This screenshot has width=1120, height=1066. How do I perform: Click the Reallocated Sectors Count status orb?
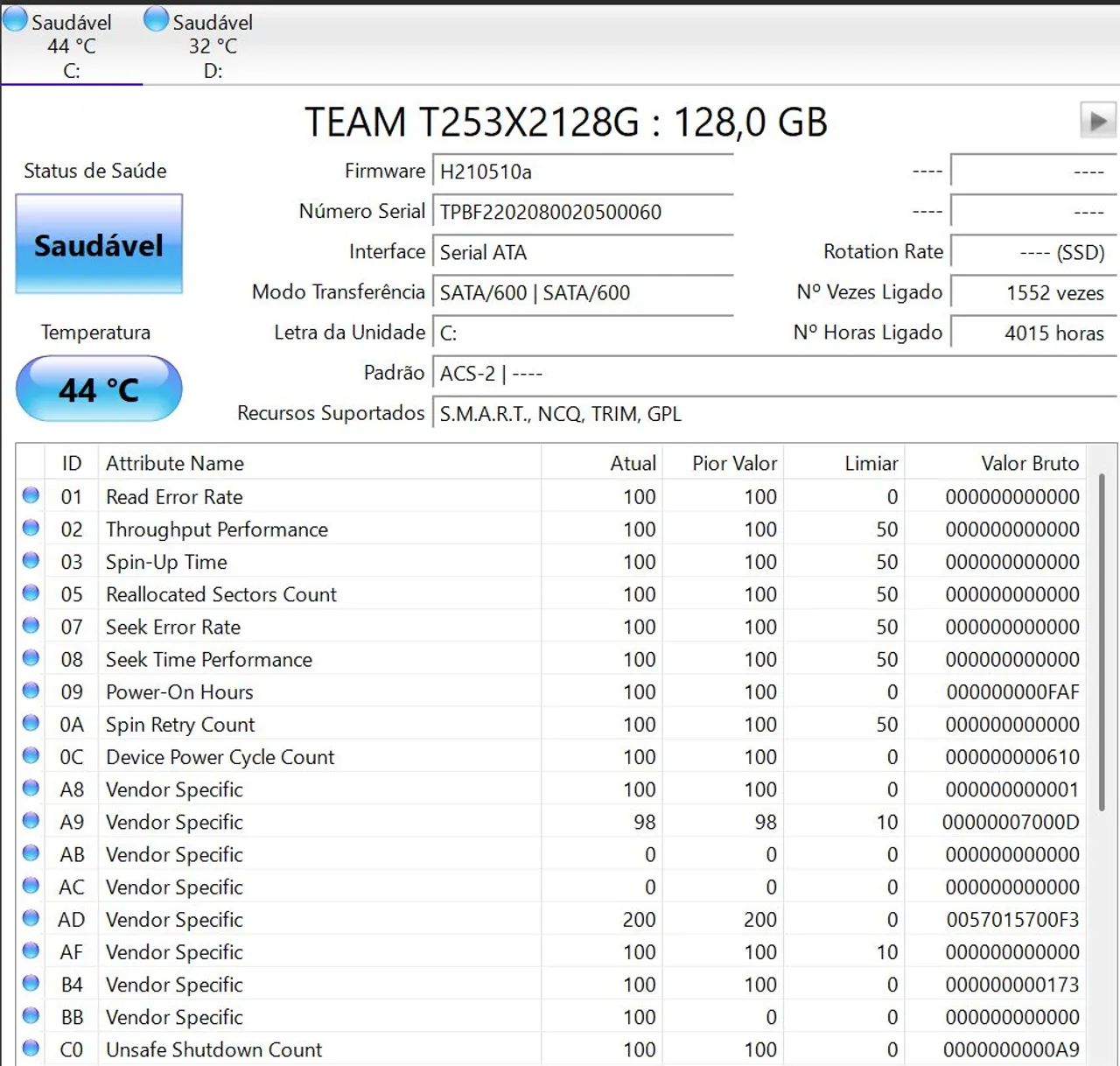click(31, 593)
